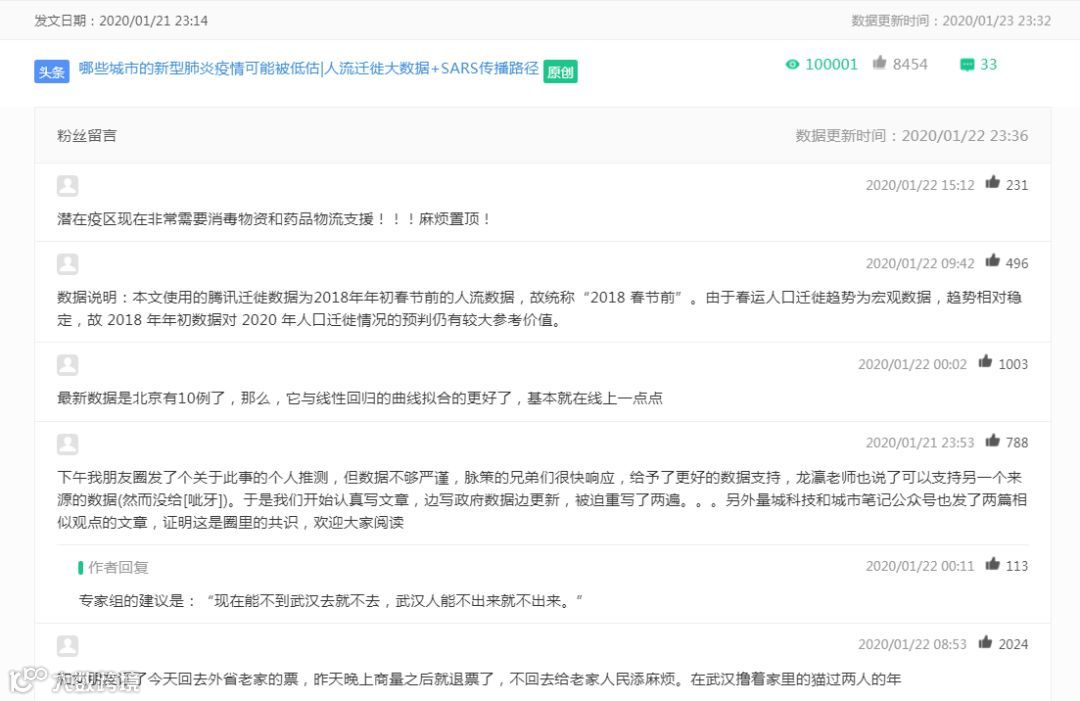
Task: Click the comment starting 下午我朋友圈发了个关于此事
Action: pyautogui.click(x=542, y=500)
